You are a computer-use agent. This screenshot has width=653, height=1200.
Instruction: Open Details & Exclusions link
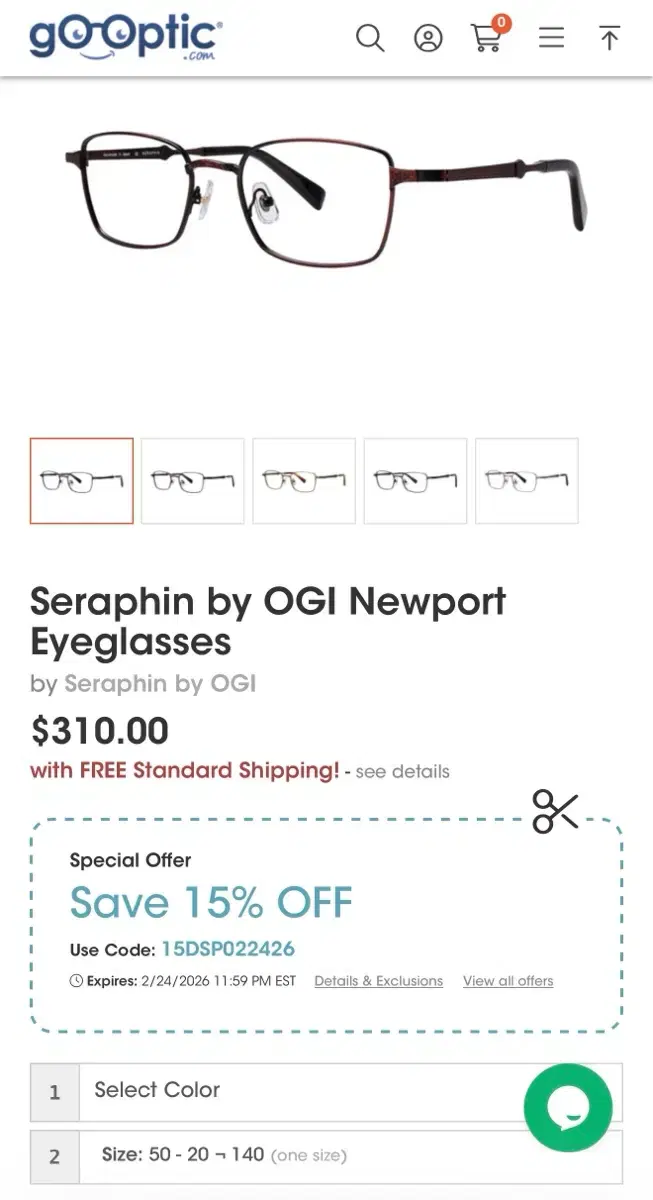click(x=379, y=981)
